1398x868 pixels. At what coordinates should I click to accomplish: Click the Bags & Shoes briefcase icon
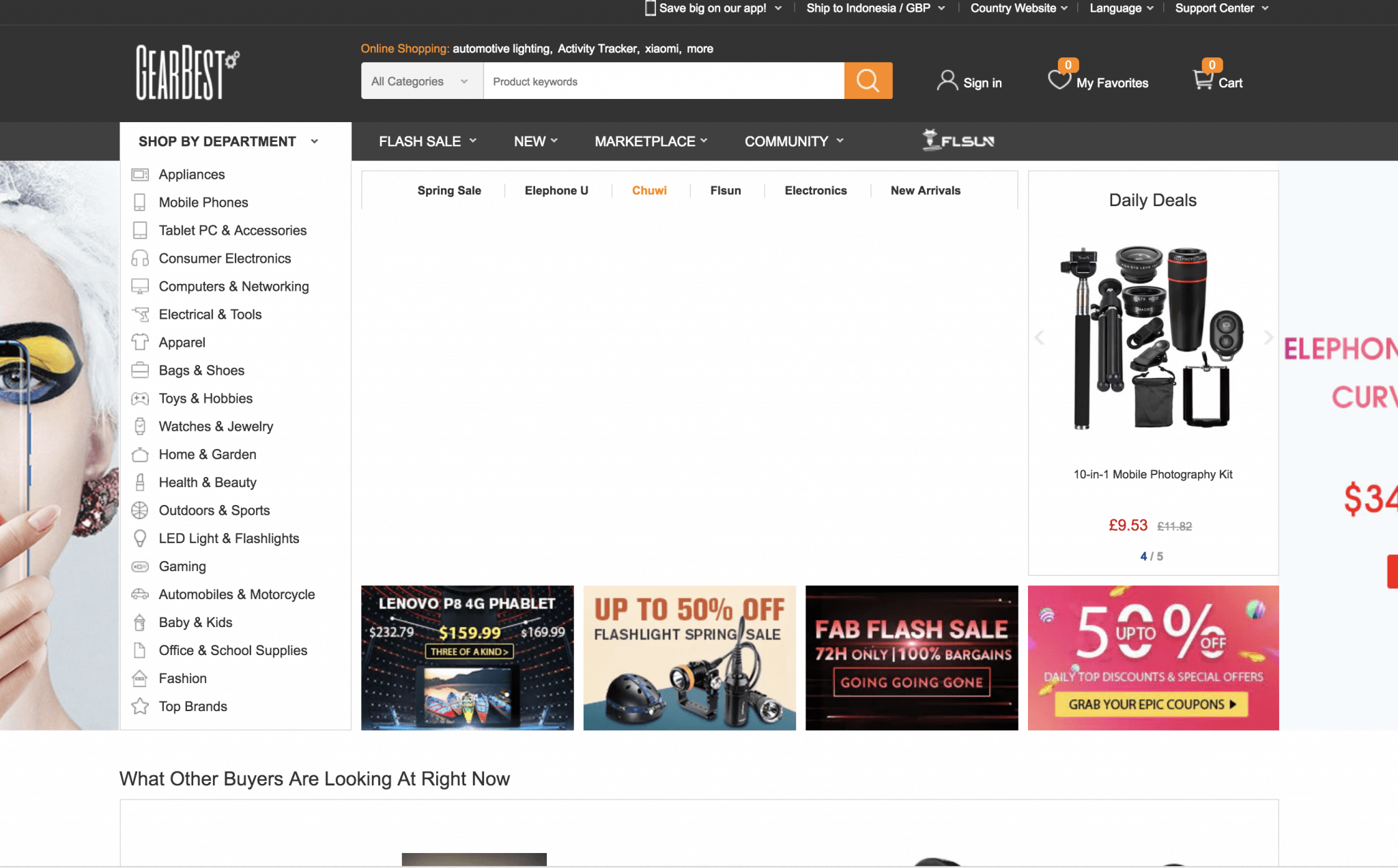140,371
